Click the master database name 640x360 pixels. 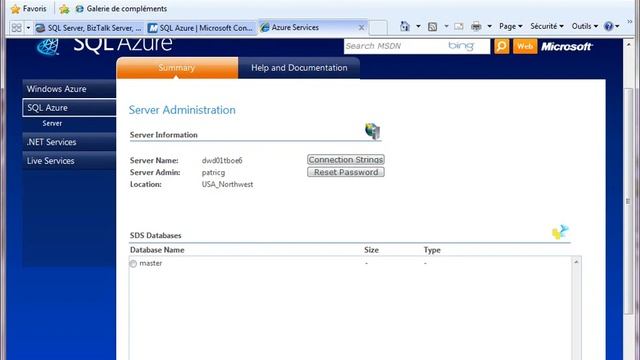pyautogui.click(x=151, y=263)
